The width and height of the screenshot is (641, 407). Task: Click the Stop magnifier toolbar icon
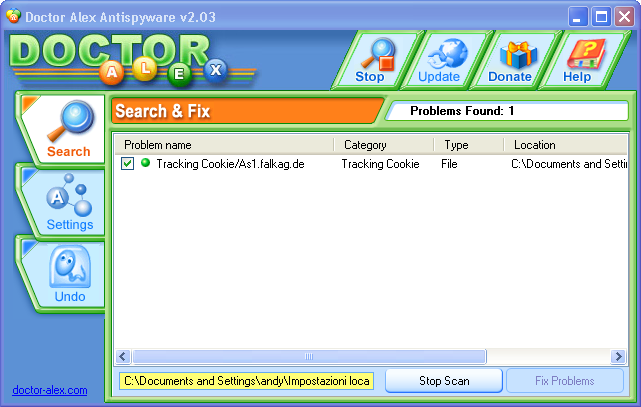(378, 54)
